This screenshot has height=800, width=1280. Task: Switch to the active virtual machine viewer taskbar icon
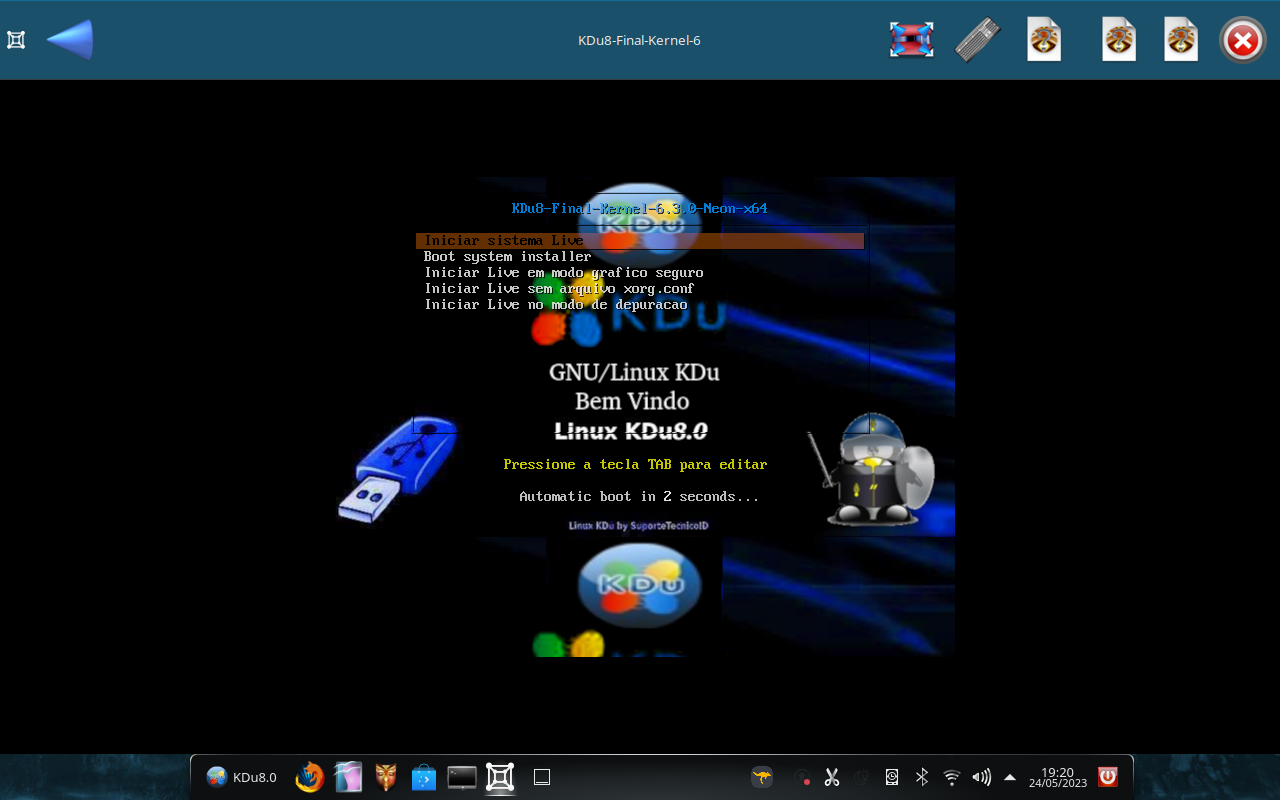(x=500, y=777)
